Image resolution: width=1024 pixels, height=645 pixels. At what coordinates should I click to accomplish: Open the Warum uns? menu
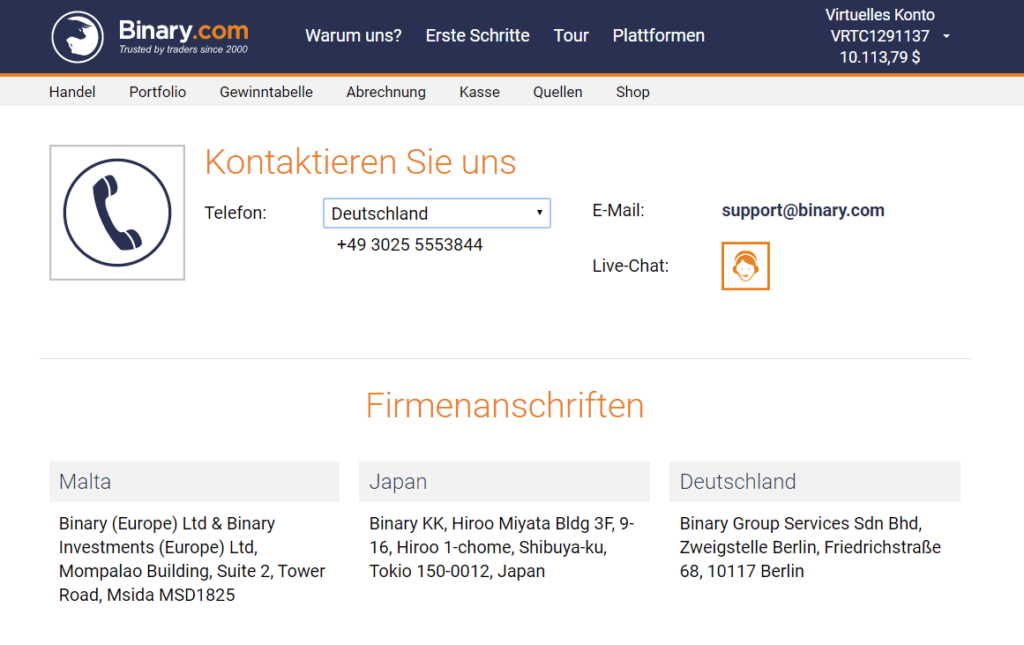pos(353,35)
